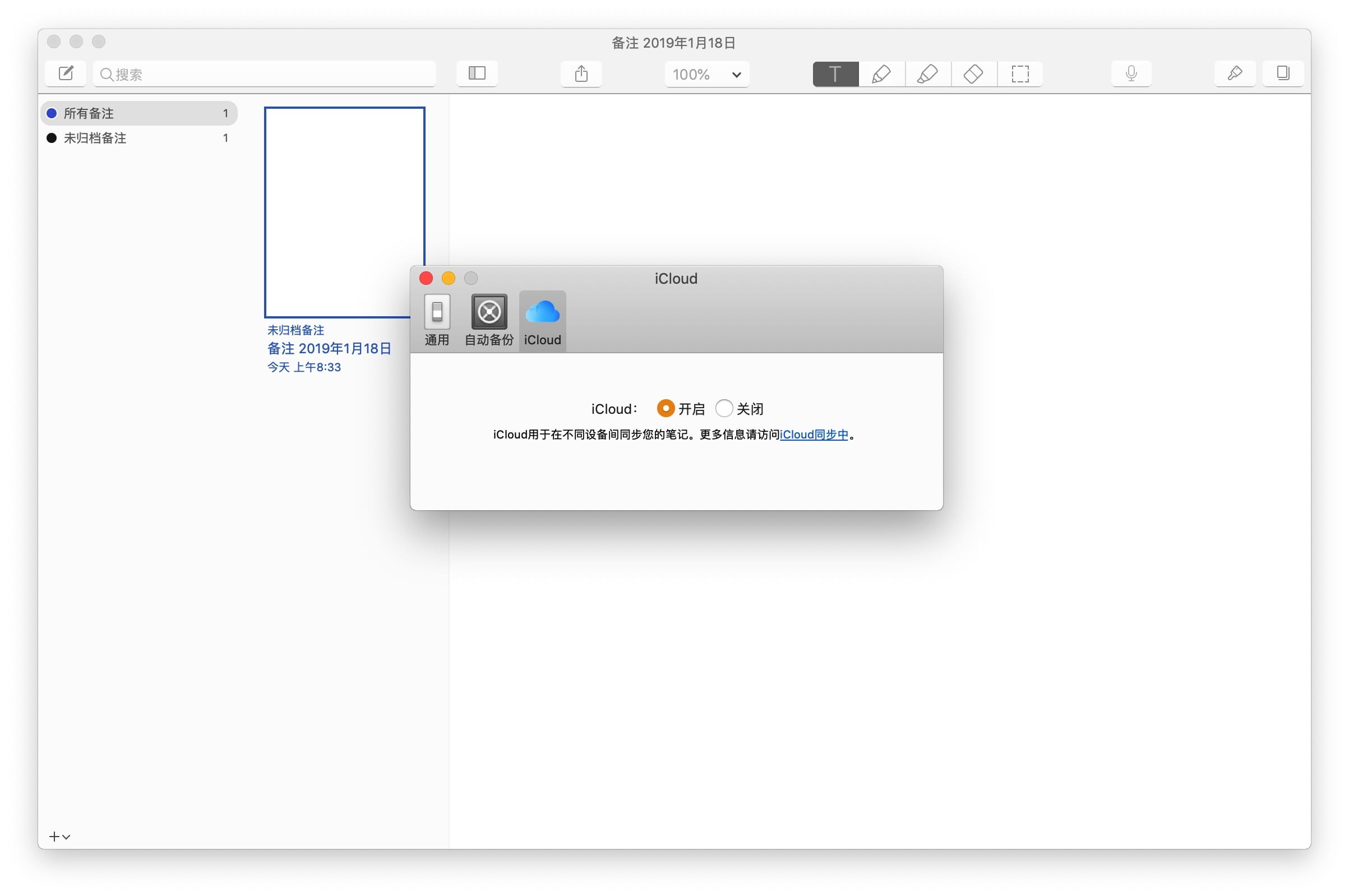
Task: Select 所有备注 in the sidebar
Action: coord(139,113)
